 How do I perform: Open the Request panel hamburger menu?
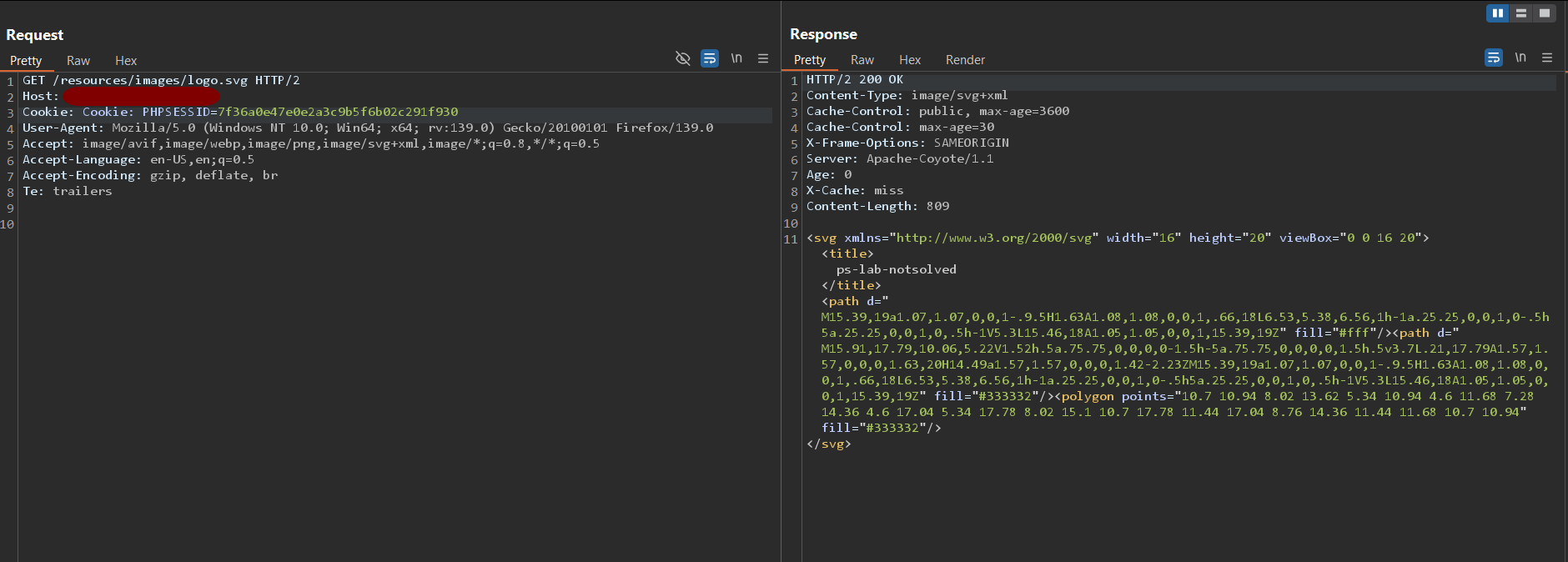pyautogui.click(x=762, y=58)
